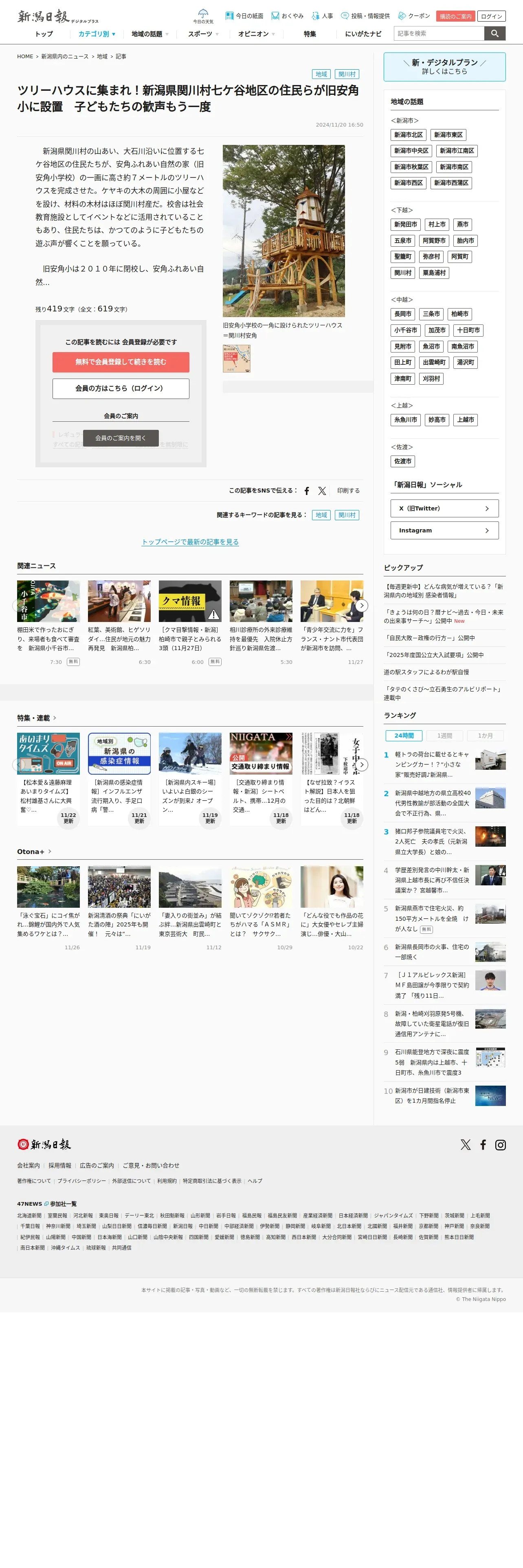This screenshot has height=1568, width=523.
Task: Open 人事 personnel link
Action: 322,16
